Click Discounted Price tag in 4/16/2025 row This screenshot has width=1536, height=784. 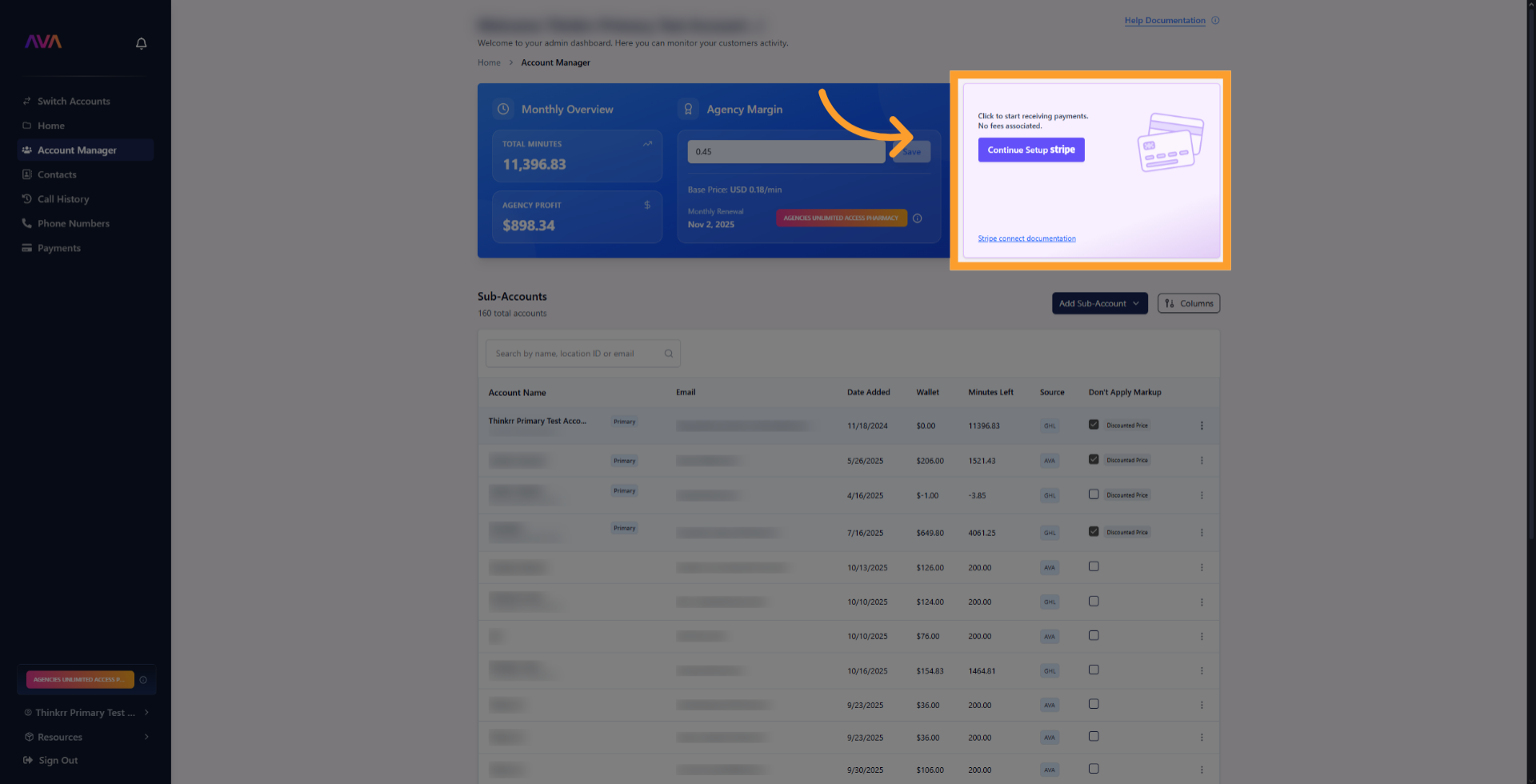(x=1126, y=495)
